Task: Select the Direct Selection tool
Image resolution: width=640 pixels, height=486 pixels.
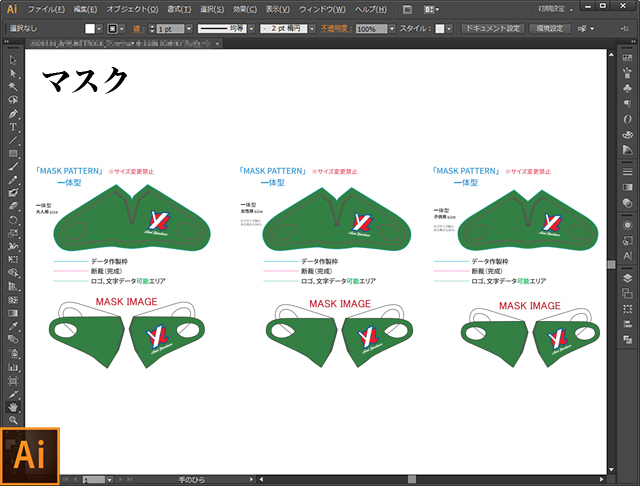Action: 13,73
